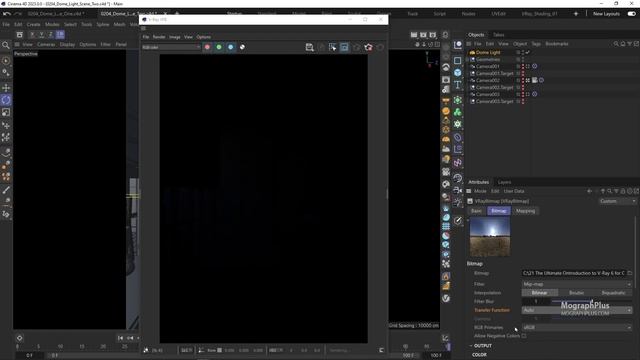Viewport: 640px width, 360px height.
Task: Toggle green channel in V-Ray VFB
Action: click(219, 47)
